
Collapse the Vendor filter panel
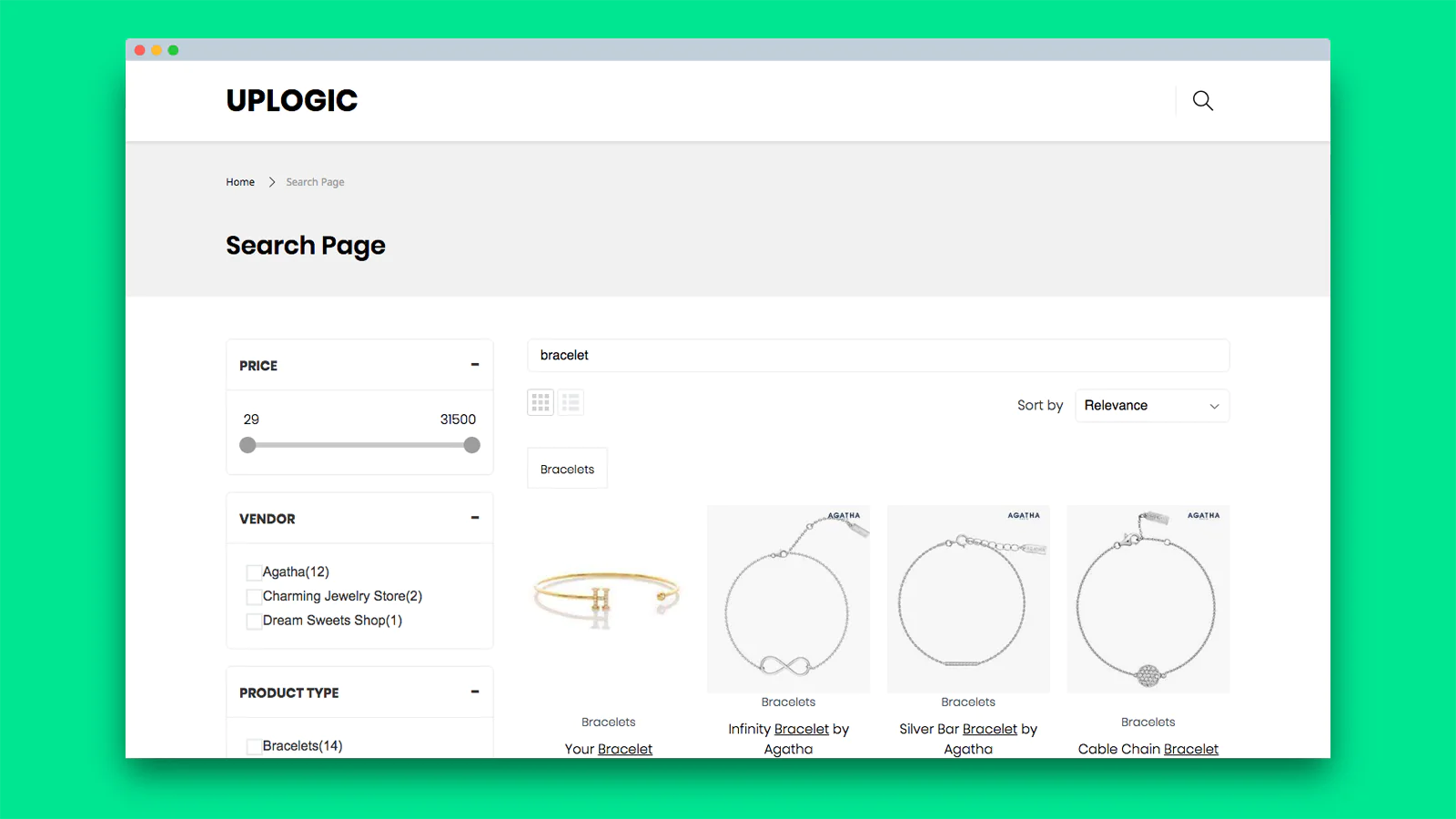click(x=475, y=518)
